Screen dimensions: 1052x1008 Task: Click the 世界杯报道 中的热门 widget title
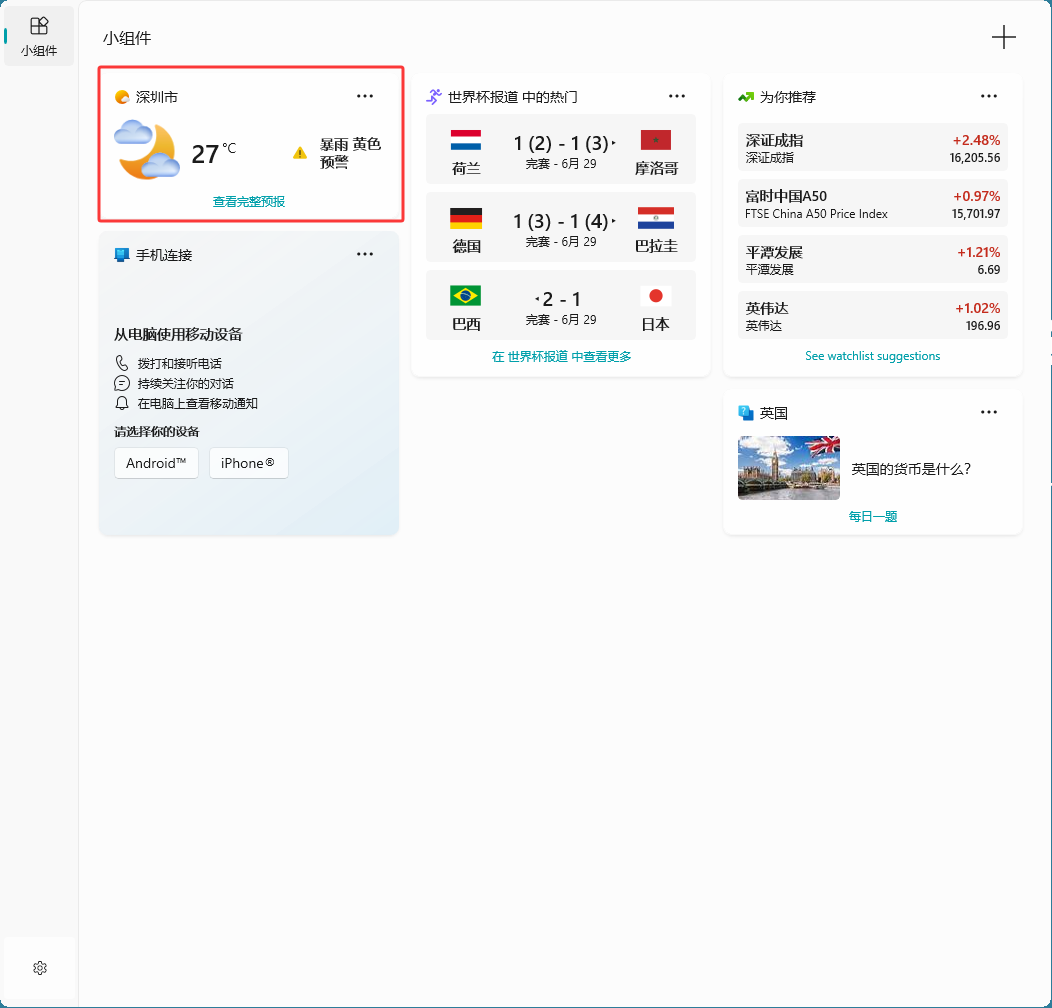pos(513,97)
